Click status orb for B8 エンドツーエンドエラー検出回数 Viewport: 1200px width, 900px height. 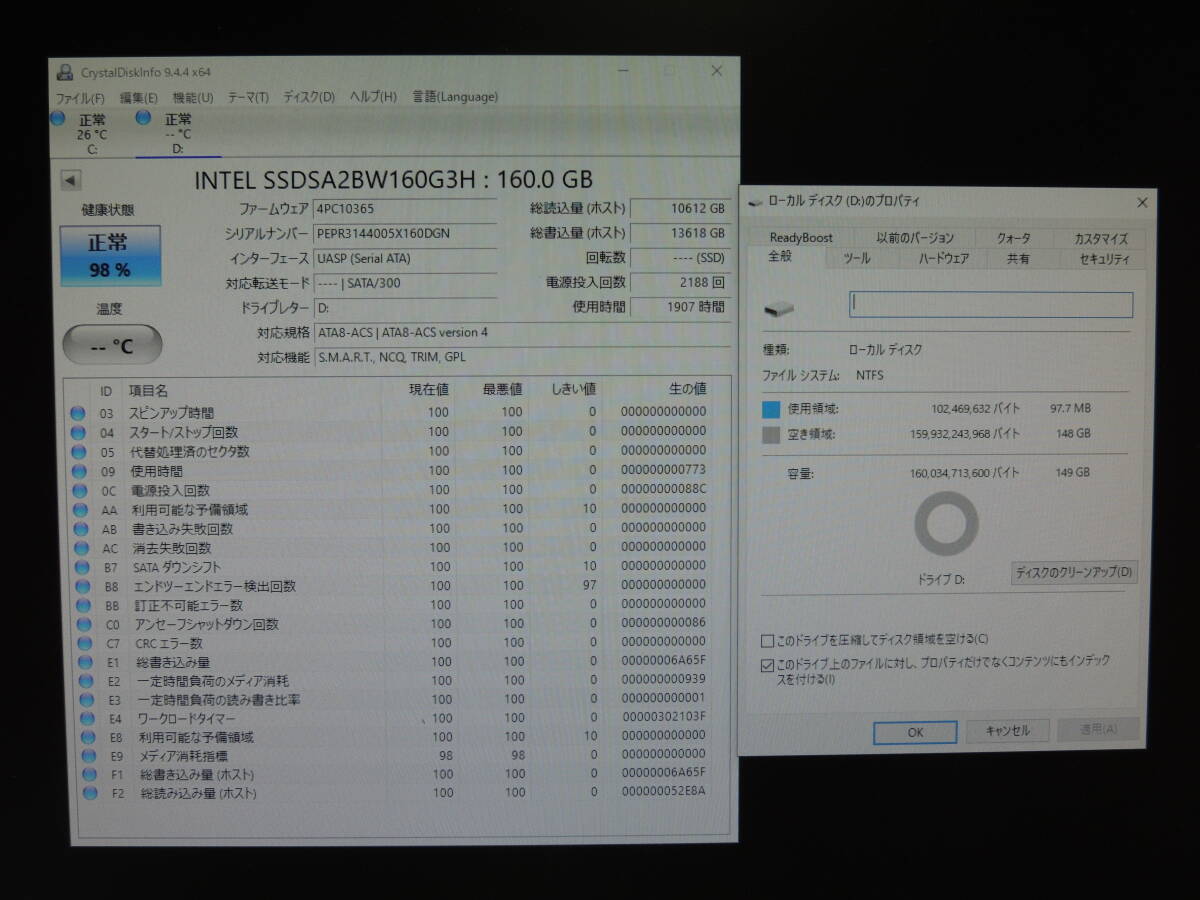pyautogui.click(x=84, y=586)
